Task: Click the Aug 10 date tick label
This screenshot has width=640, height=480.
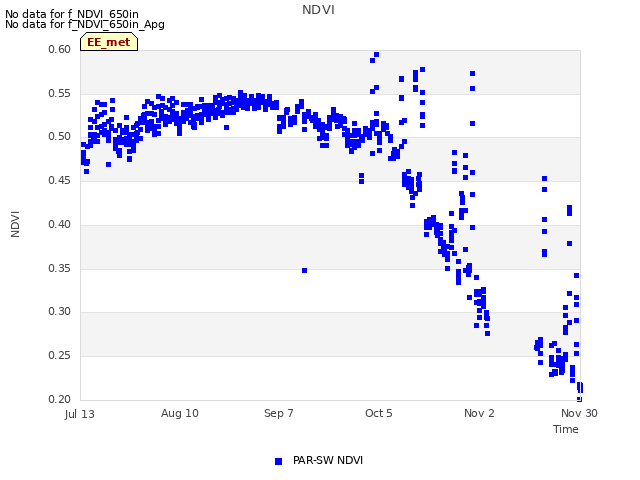Action: tap(180, 413)
